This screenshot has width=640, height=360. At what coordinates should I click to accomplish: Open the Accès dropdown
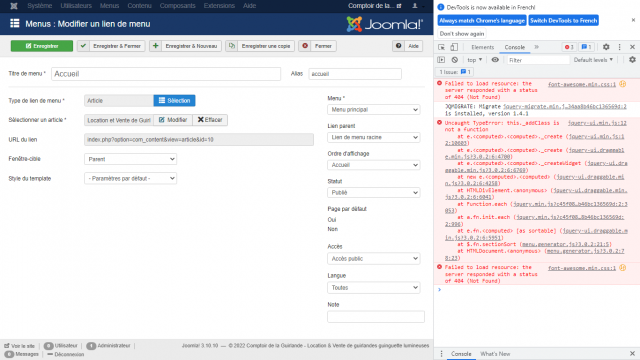coord(373,259)
